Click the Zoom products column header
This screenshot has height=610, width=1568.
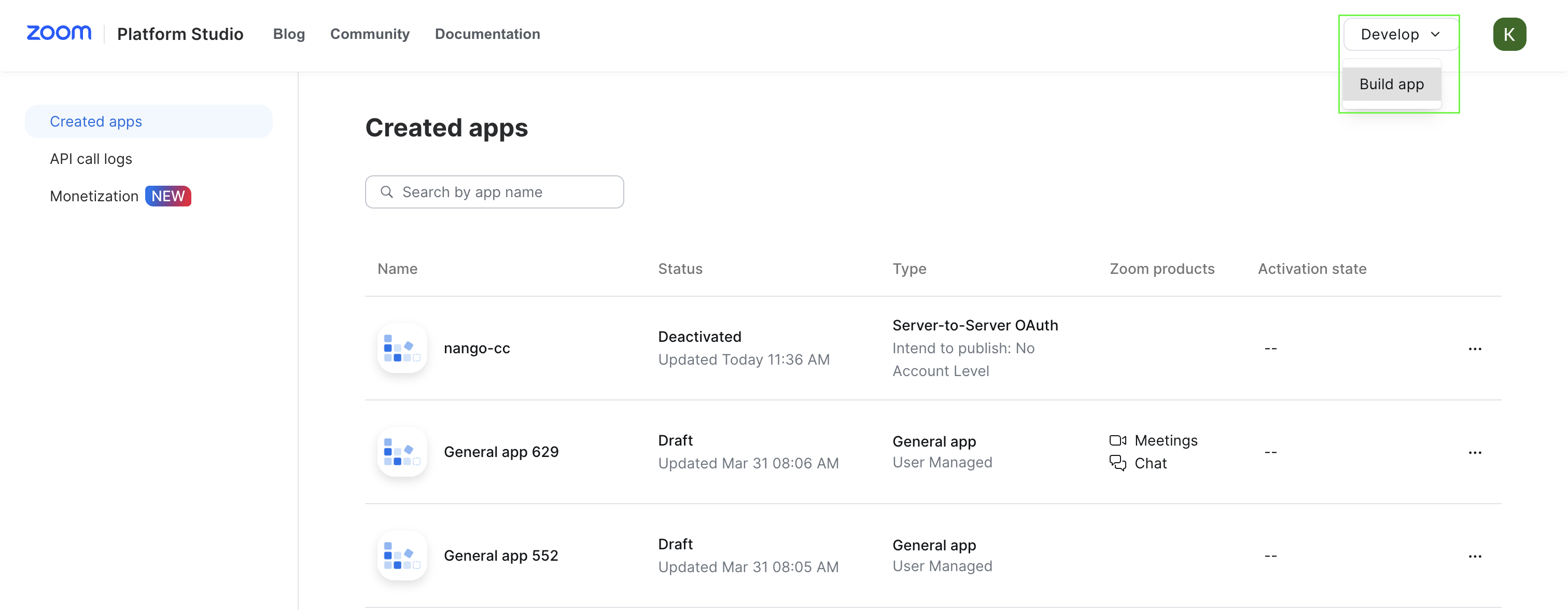(1162, 269)
